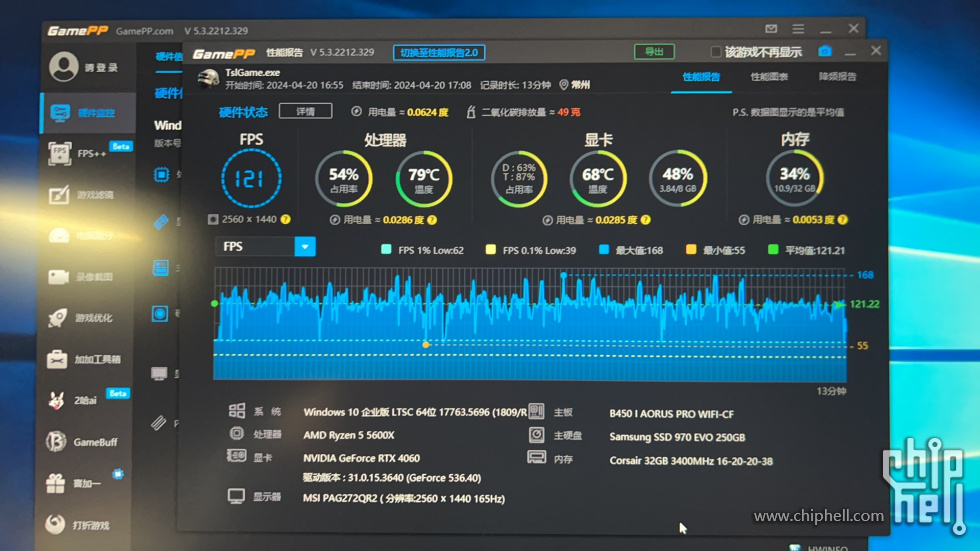Click the FPS 121 circular gauge
This screenshot has width=980, height=551.
tap(251, 179)
